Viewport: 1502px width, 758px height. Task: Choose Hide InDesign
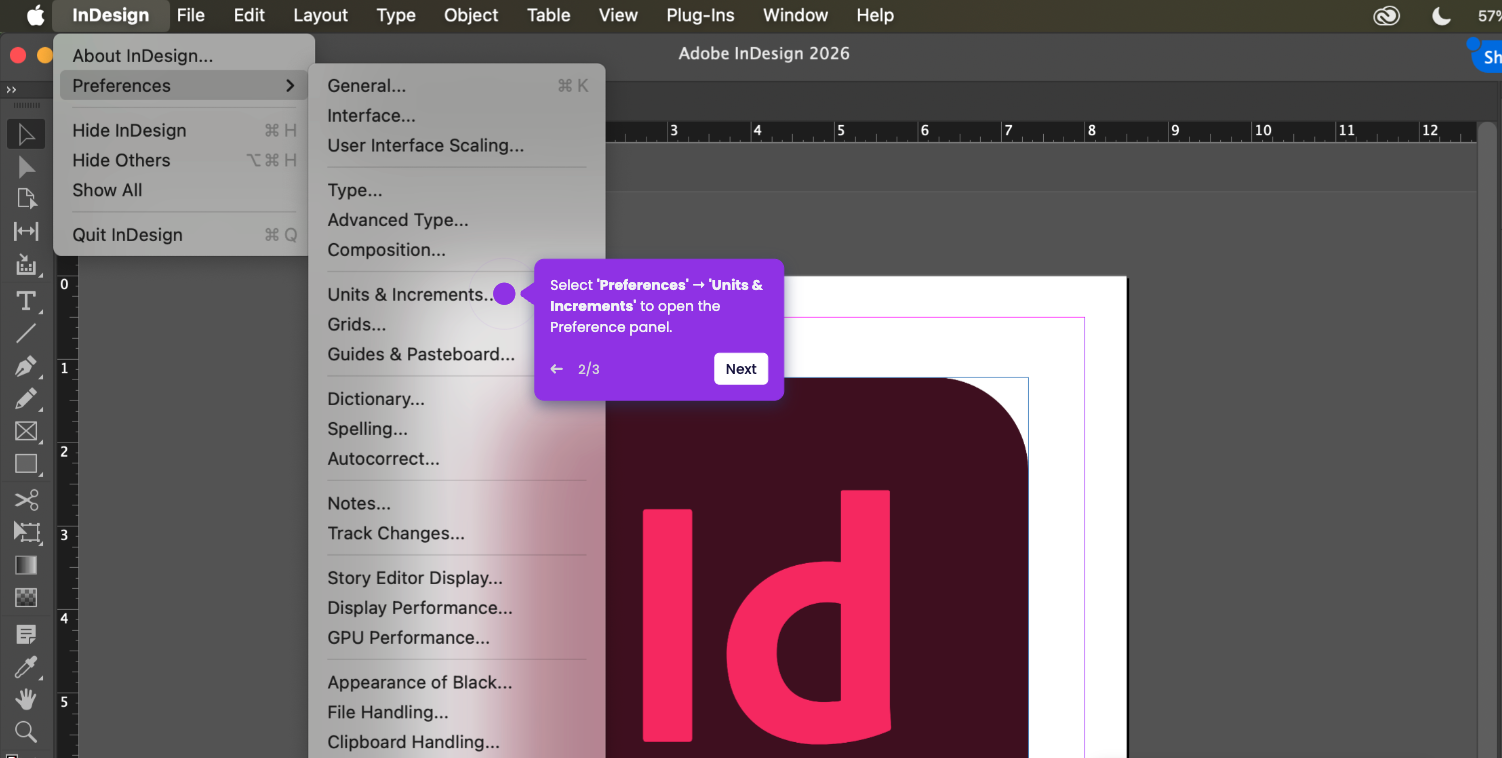pos(184,130)
